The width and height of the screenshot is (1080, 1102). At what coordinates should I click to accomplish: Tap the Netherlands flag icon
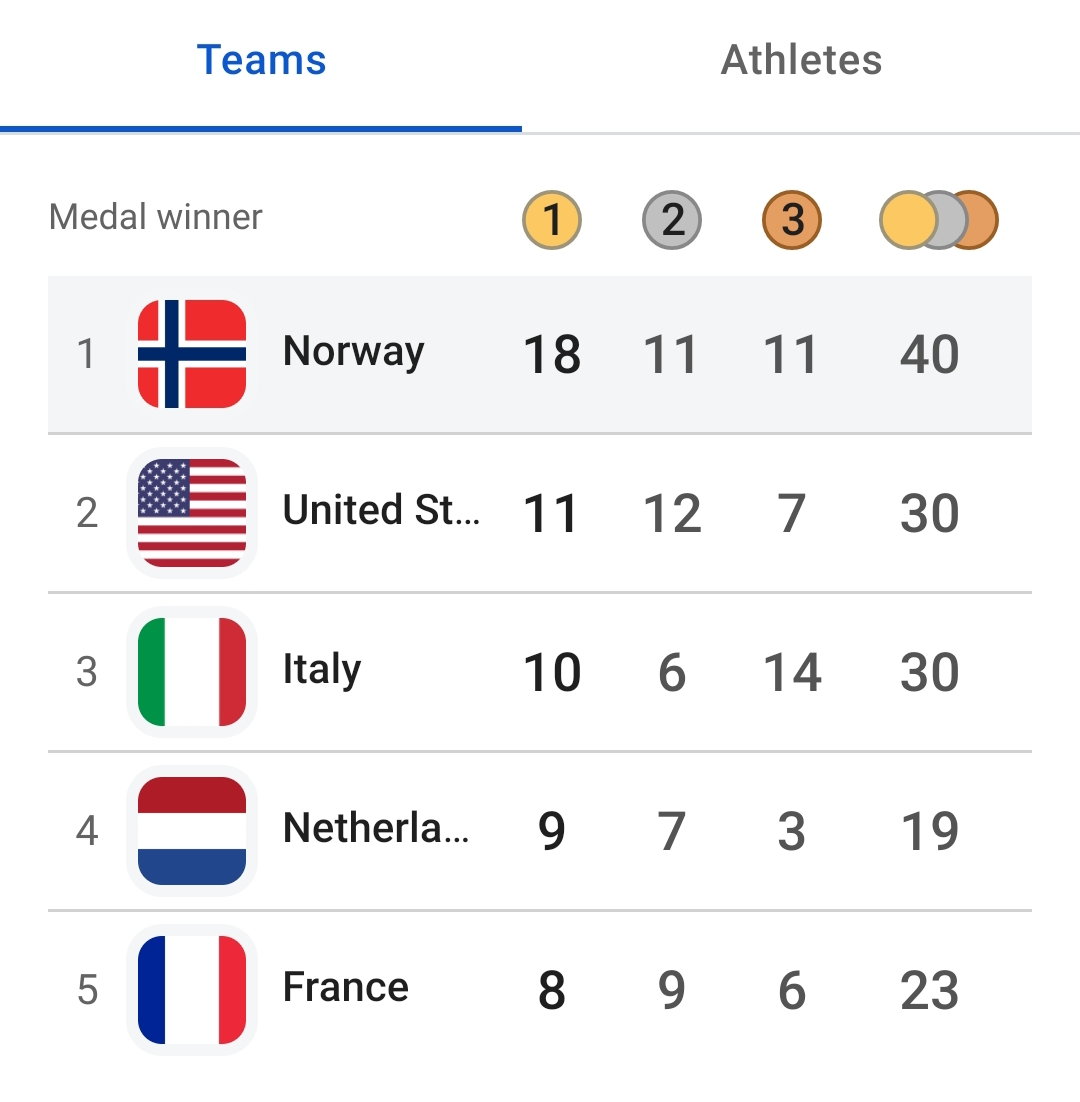tap(192, 830)
